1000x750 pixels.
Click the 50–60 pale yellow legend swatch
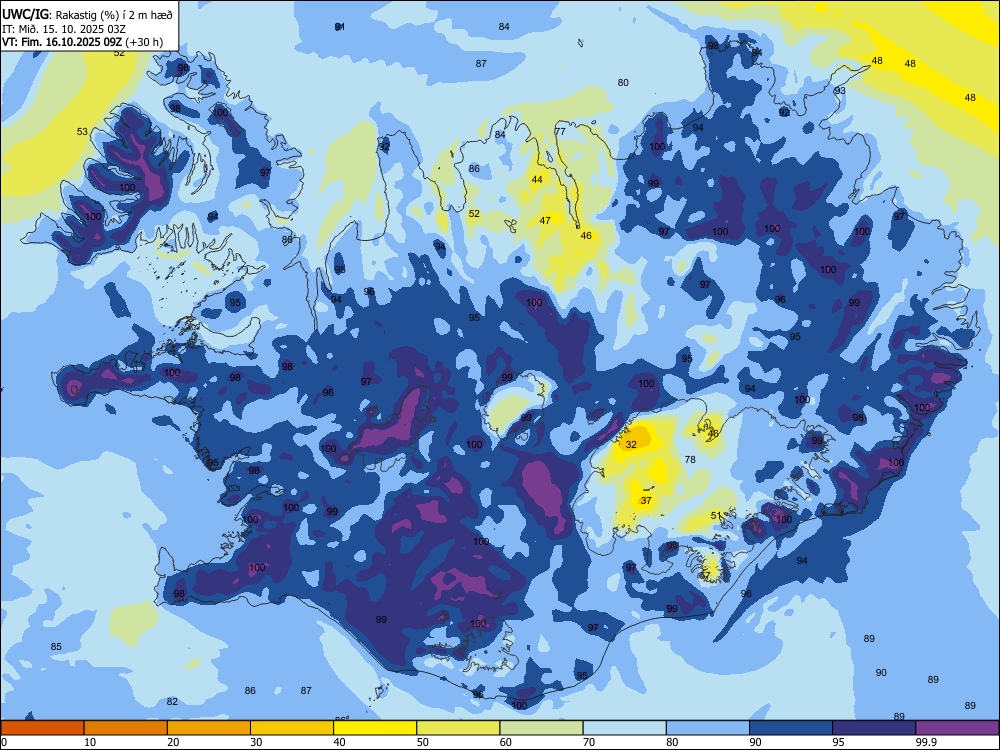(458, 728)
